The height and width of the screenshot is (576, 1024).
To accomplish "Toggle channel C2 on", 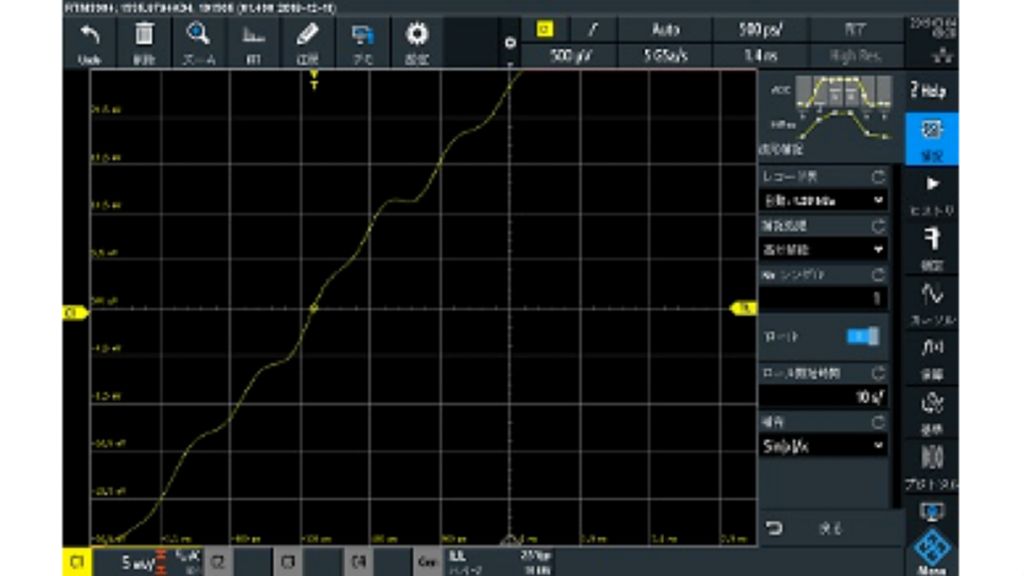I will [217, 563].
